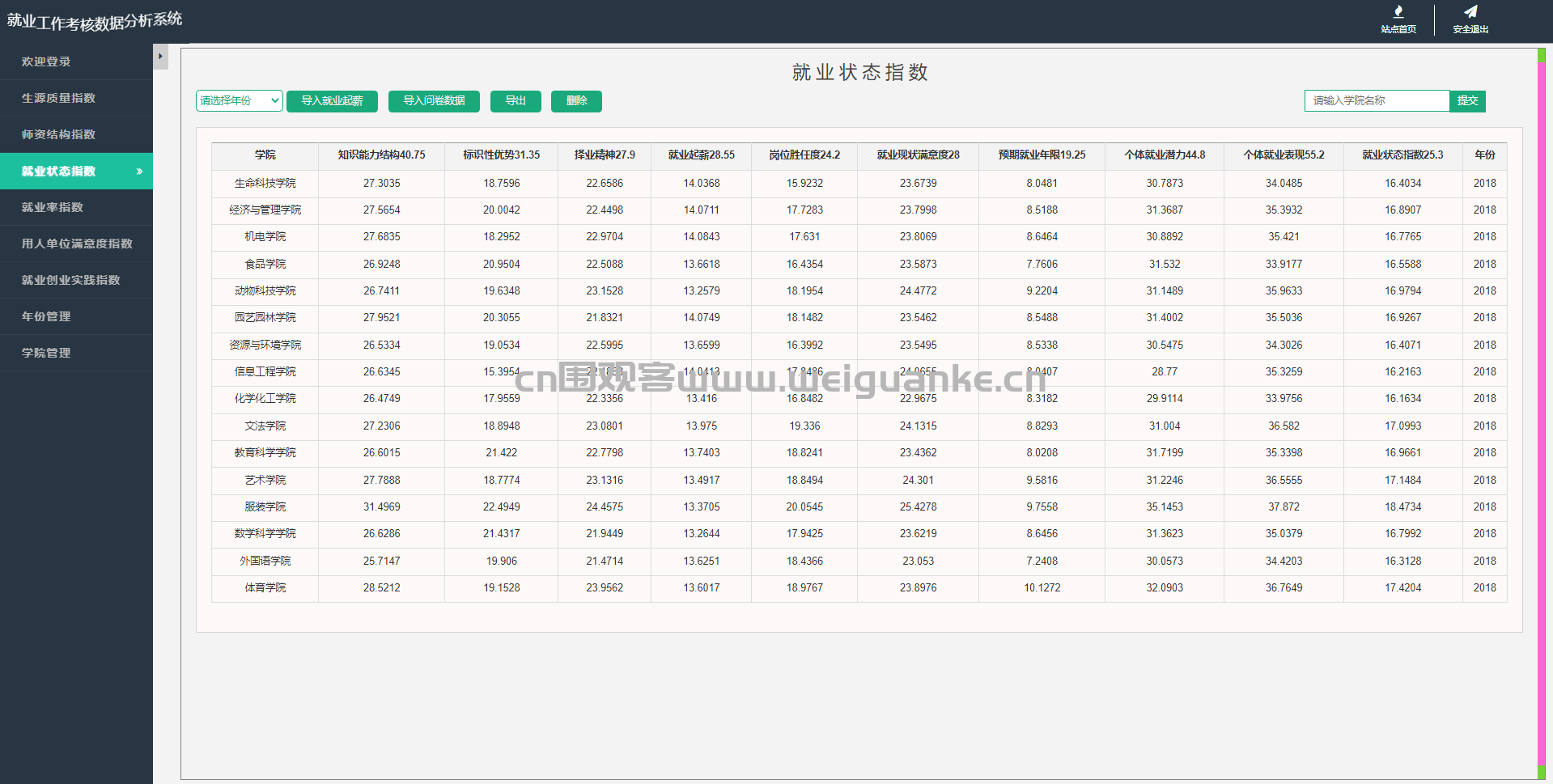Screen dimensions: 1553x784
Task: Click value 16.4034 in 生命科技学院 row
Action: [1403, 184]
